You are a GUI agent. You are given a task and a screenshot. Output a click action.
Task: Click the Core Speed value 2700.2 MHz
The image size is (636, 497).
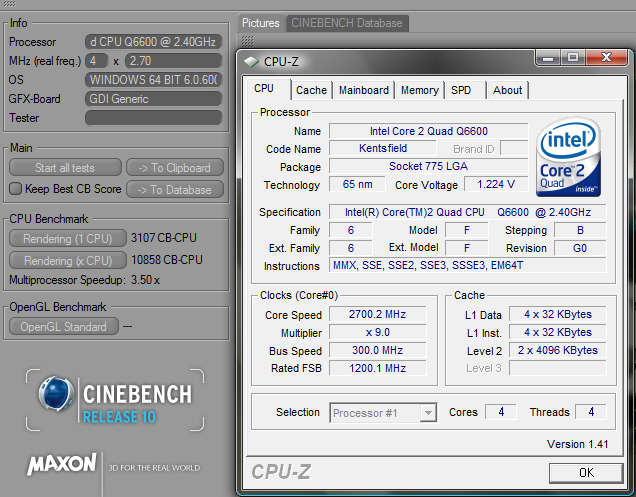377,314
